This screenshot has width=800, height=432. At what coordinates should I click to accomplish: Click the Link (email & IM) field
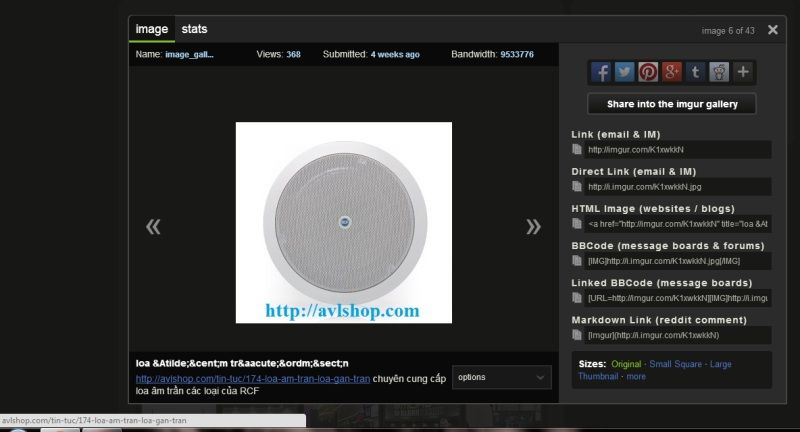678,149
